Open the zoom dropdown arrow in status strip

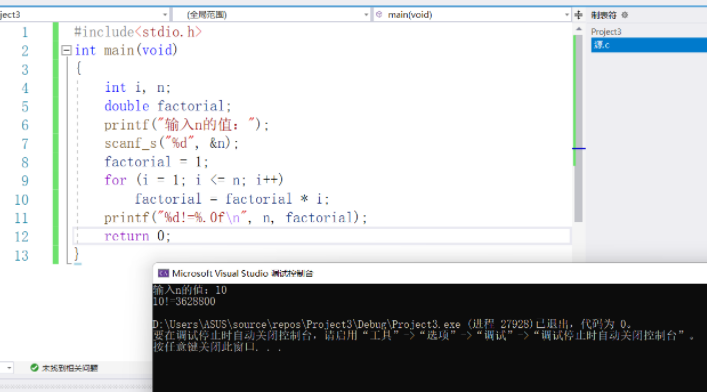9,368
